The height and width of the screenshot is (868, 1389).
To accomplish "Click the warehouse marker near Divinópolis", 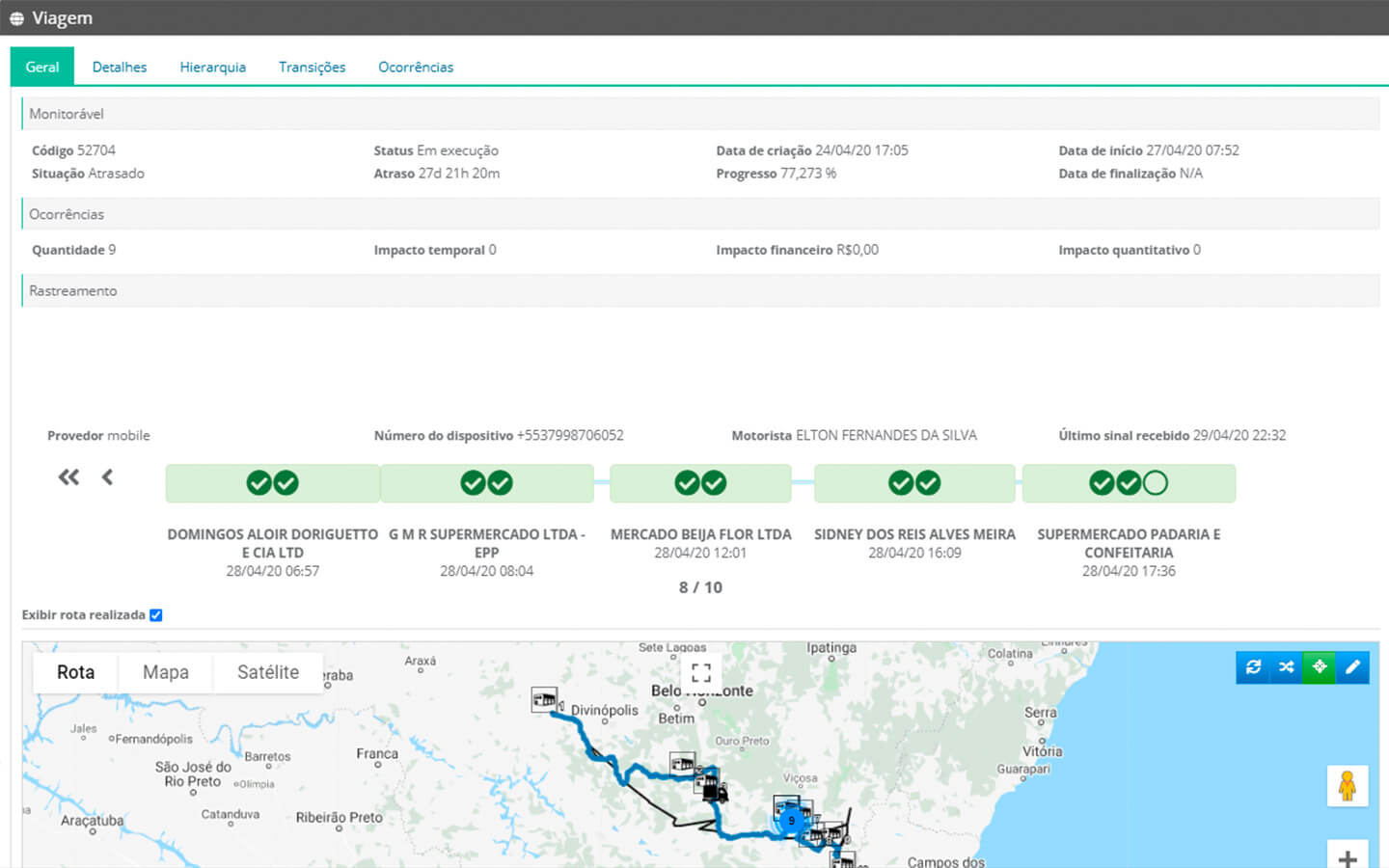I will click(x=544, y=699).
